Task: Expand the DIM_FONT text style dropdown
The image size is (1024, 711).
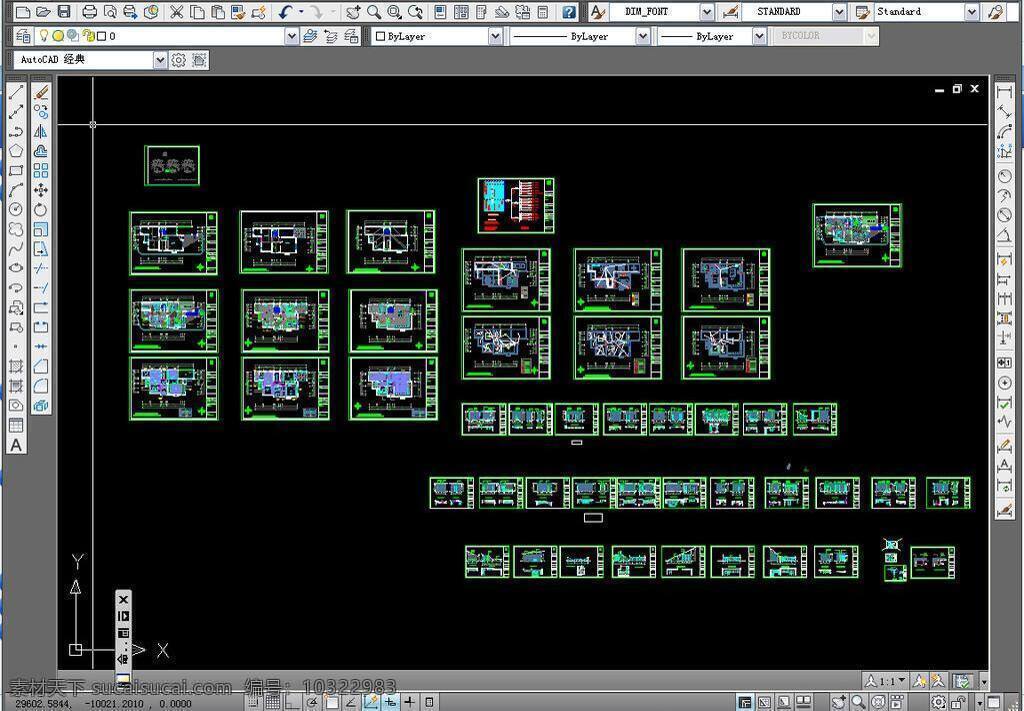Action: (707, 12)
